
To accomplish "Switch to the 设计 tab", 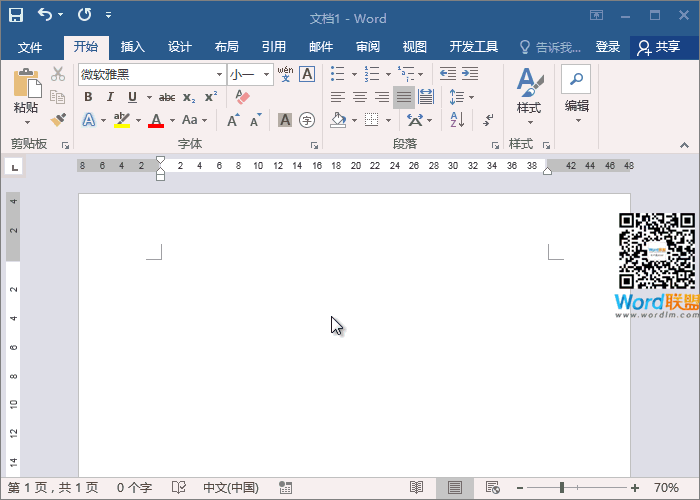I will point(179,46).
